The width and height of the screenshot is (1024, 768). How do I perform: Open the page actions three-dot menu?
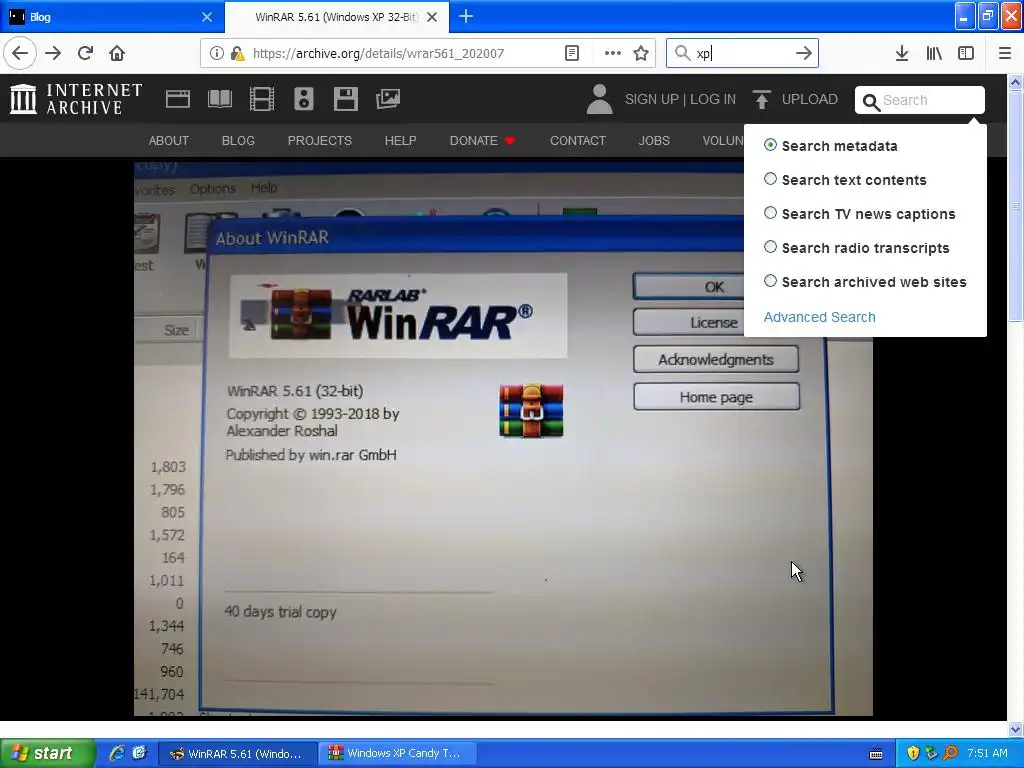pyautogui.click(x=613, y=53)
